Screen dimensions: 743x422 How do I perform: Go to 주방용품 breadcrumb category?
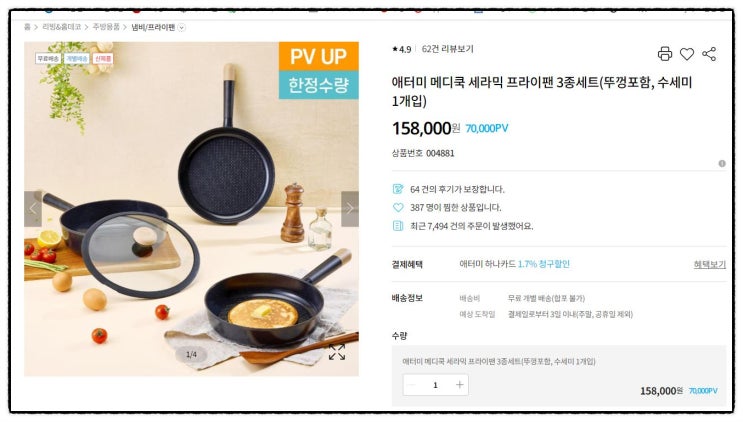click(x=106, y=27)
